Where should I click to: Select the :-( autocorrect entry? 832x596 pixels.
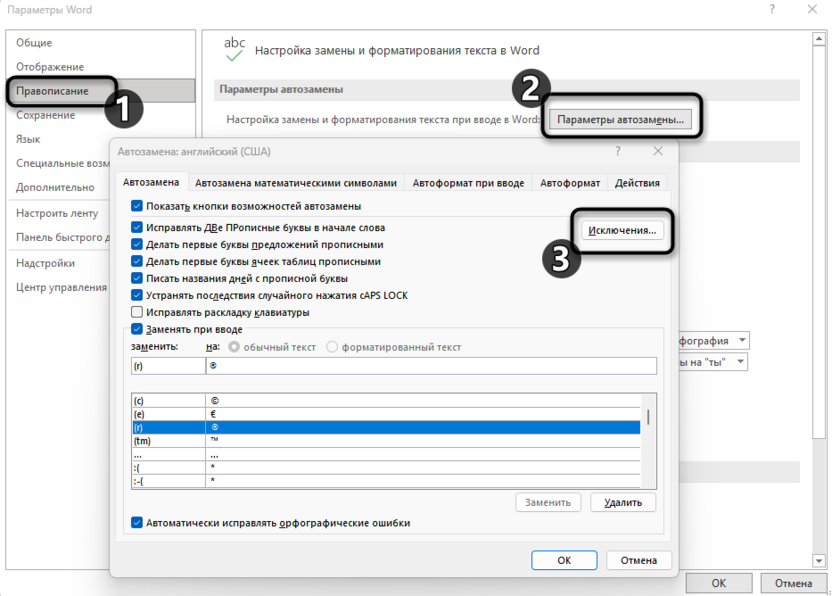pos(386,481)
